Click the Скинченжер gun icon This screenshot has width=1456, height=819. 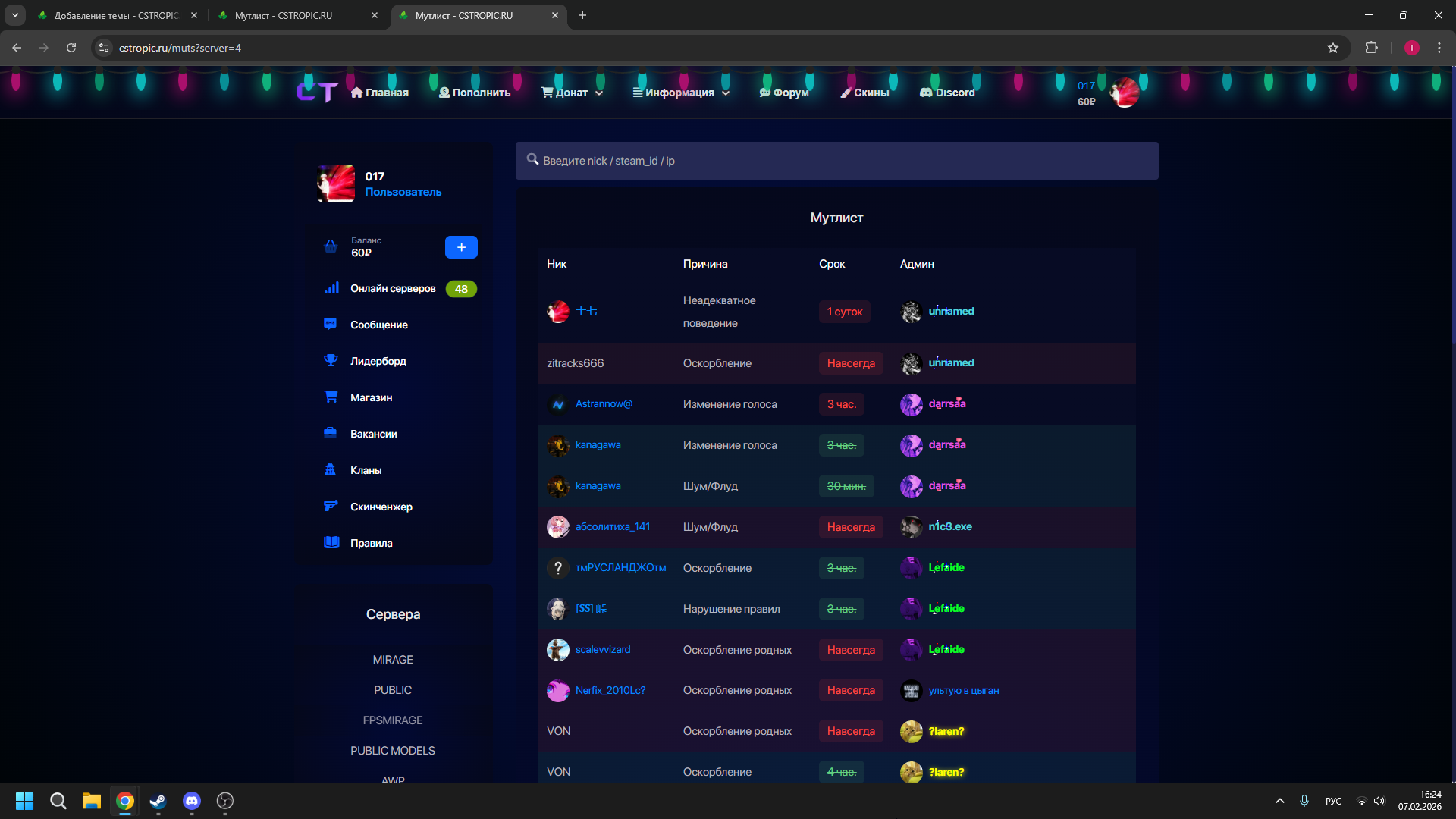click(331, 507)
